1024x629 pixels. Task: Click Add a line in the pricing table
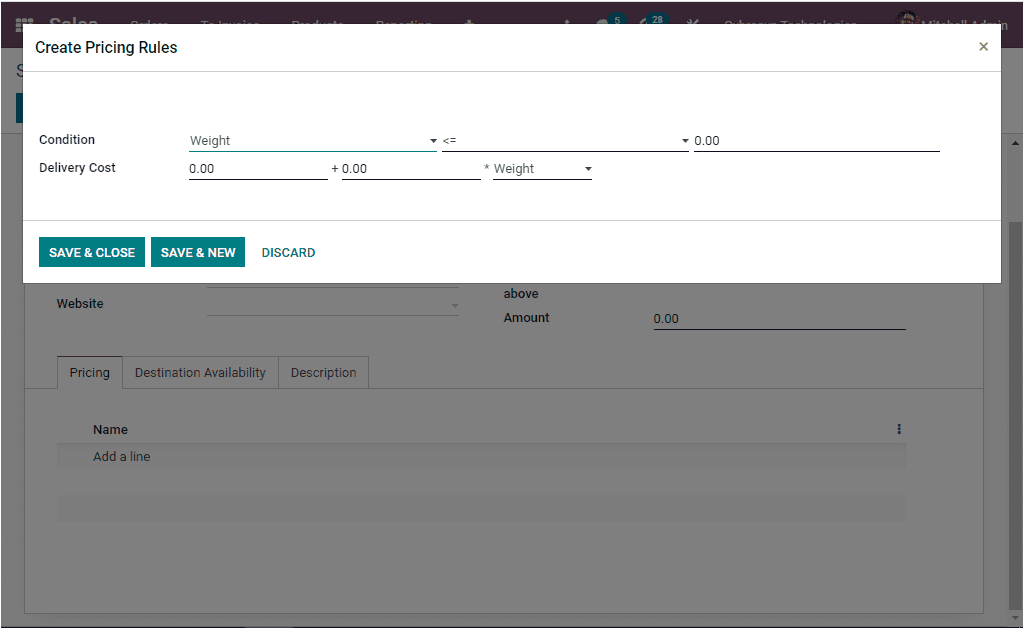pos(121,456)
